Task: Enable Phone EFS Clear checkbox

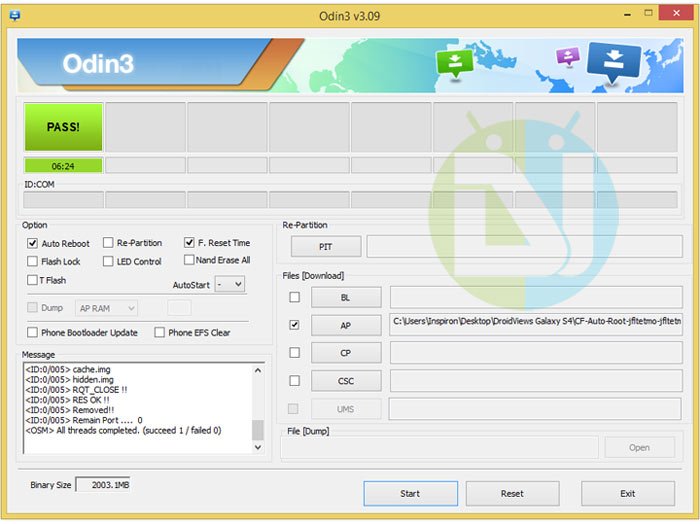Action: click(159, 332)
